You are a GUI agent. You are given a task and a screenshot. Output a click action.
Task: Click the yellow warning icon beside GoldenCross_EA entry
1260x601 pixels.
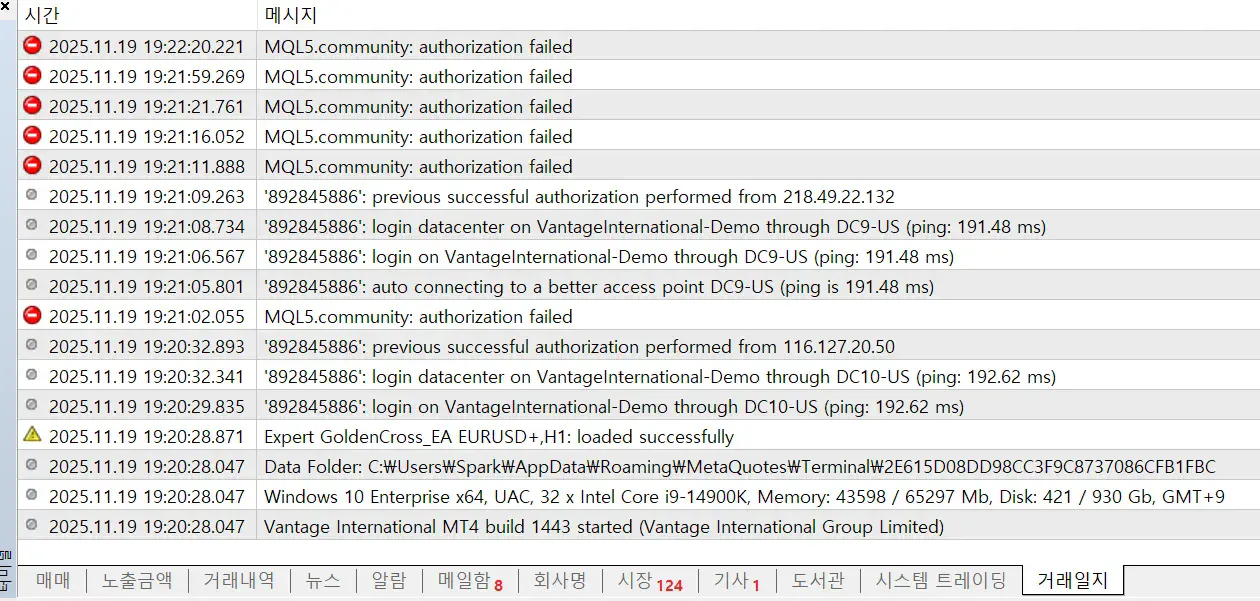[32, 435]
